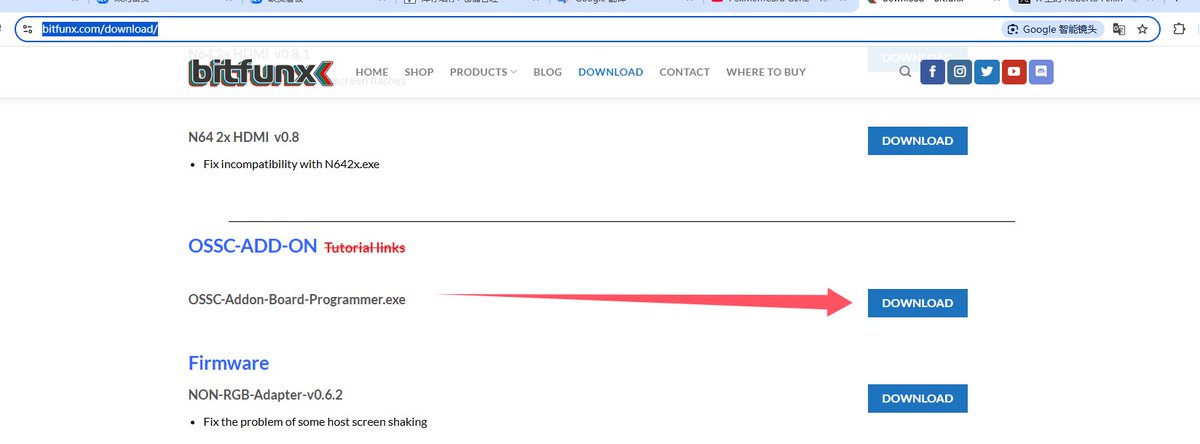
Task: Click the 'NON-RGB-Adapter-v0.6.2' title
Action: (x=266, y=394)
